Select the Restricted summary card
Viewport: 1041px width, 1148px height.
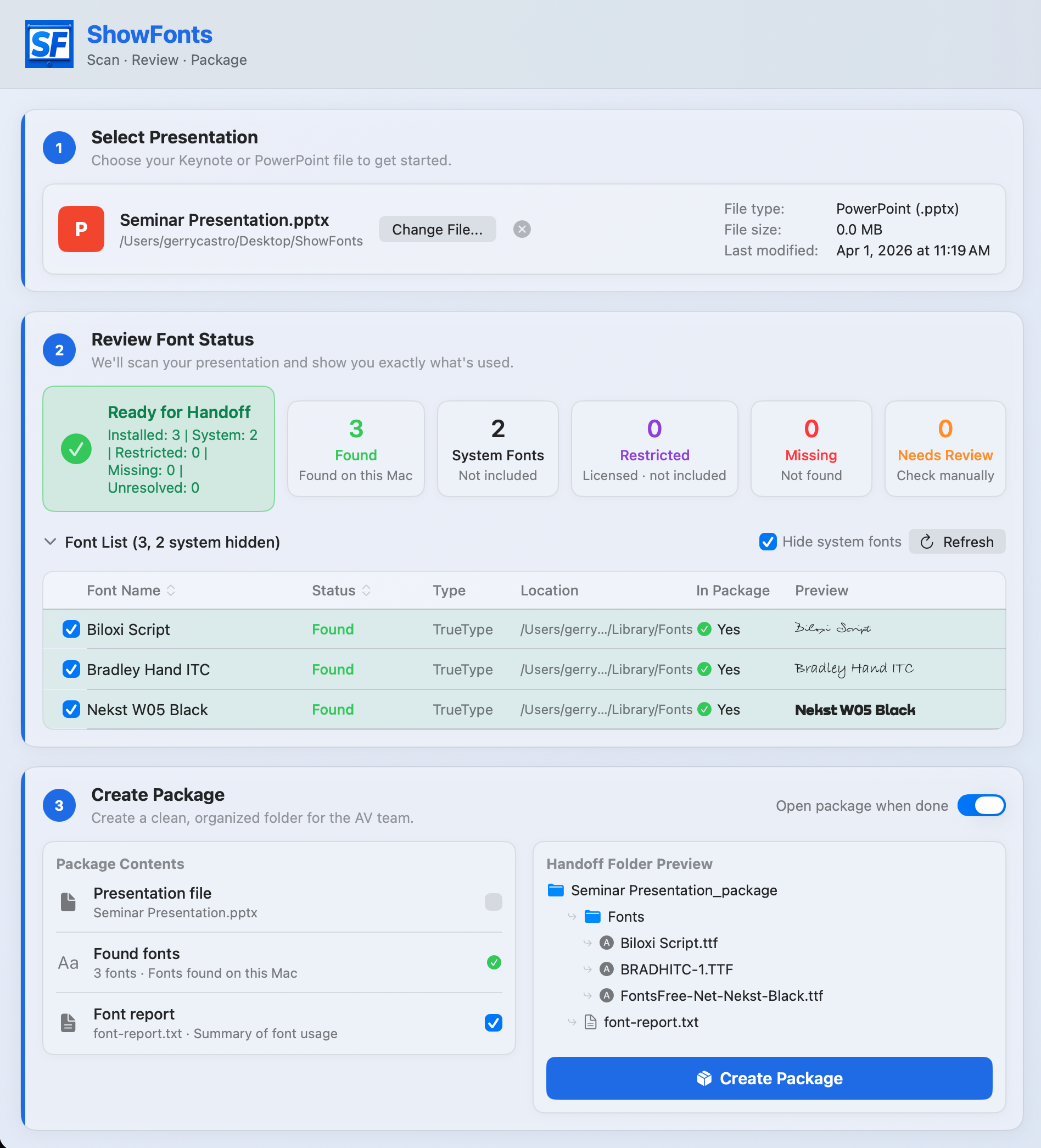coord(654,449)
